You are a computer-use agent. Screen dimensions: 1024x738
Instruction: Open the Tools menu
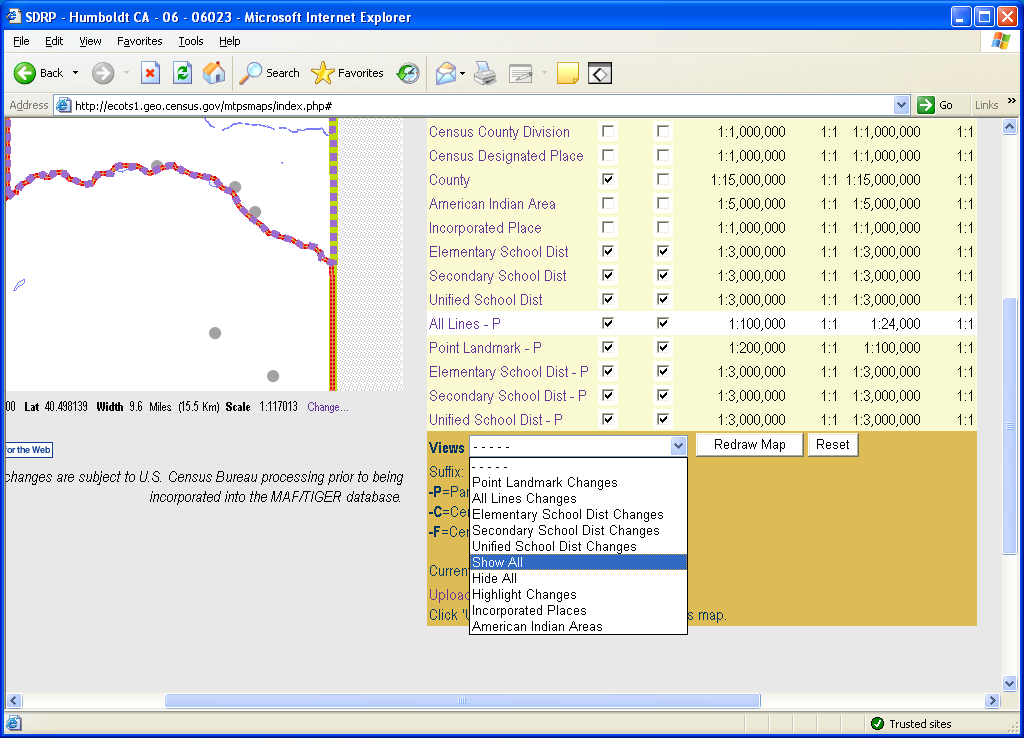[x=190, y=41]
